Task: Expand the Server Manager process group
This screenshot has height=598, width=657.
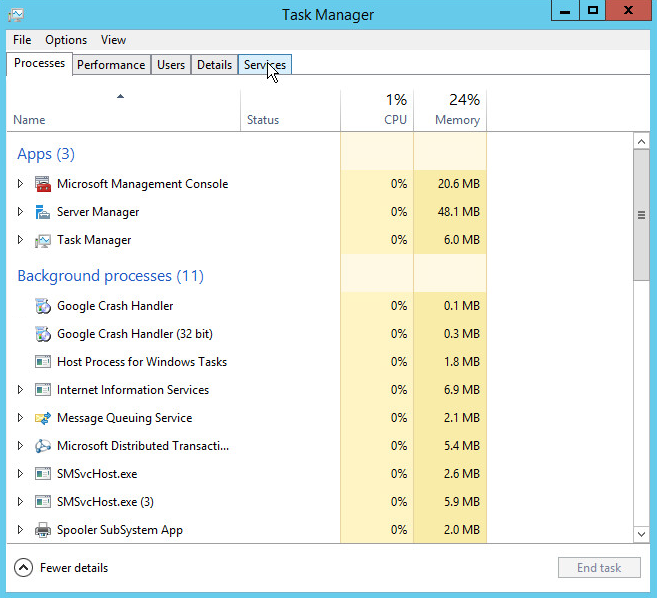Action: point(20,212)
